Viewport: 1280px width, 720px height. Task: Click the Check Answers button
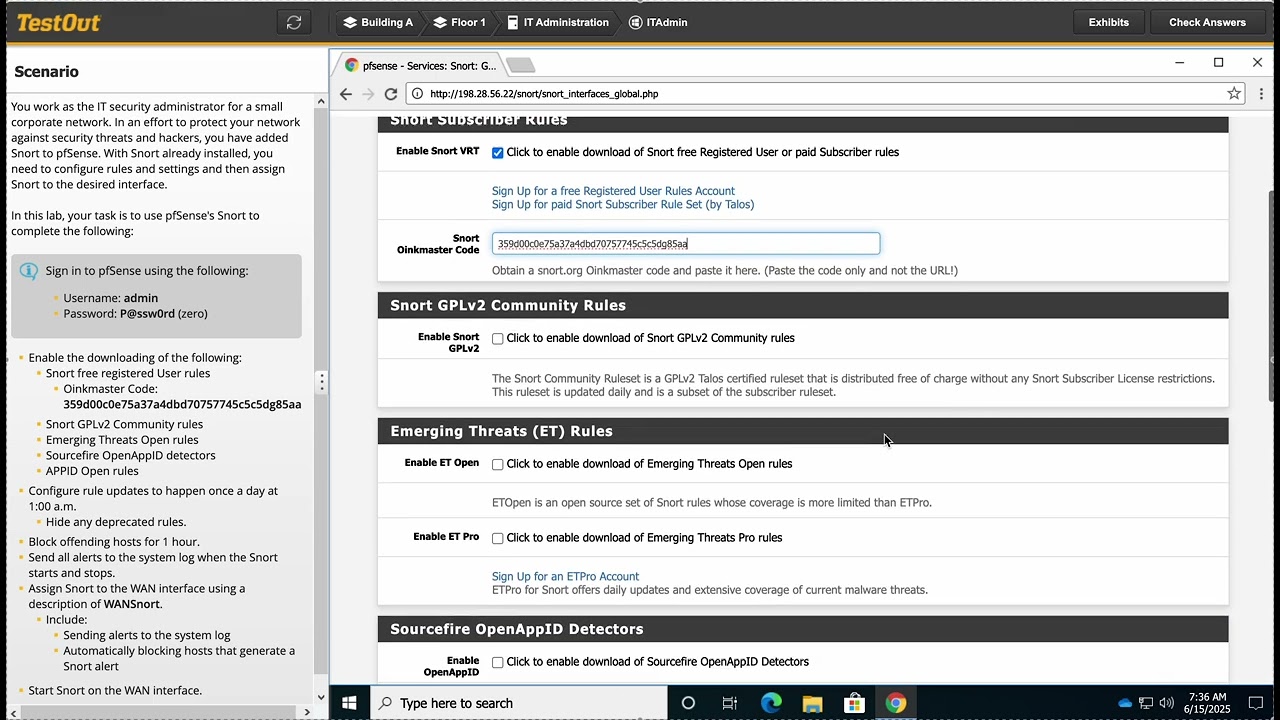pos(1207,22)
